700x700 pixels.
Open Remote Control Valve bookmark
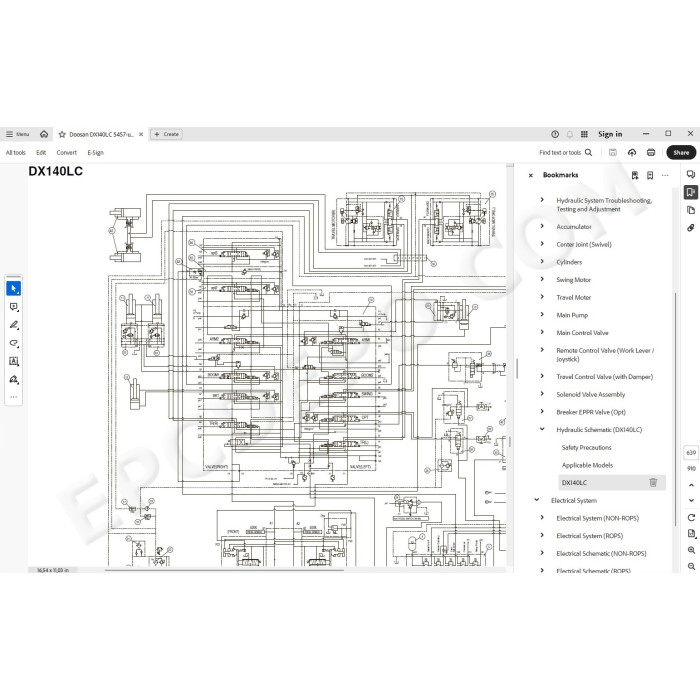click(x=605, y=355)
